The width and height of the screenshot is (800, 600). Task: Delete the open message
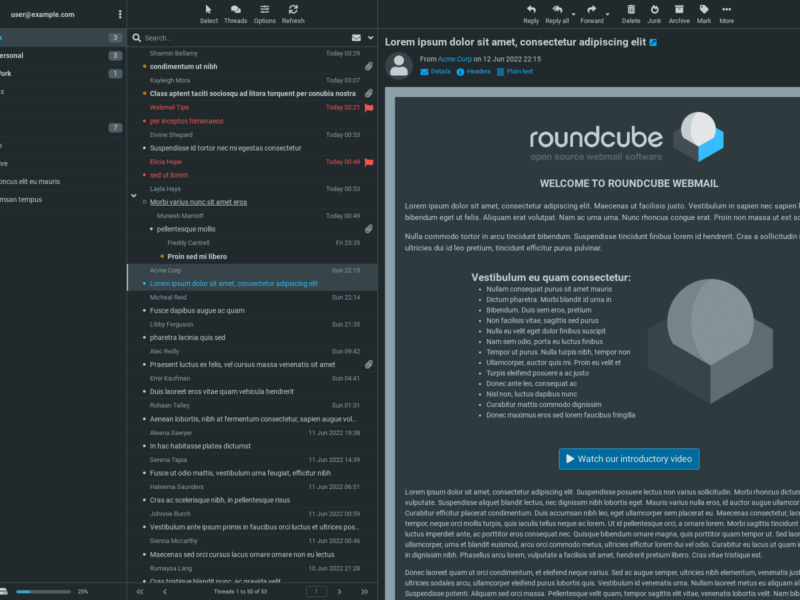coord(631,14)
